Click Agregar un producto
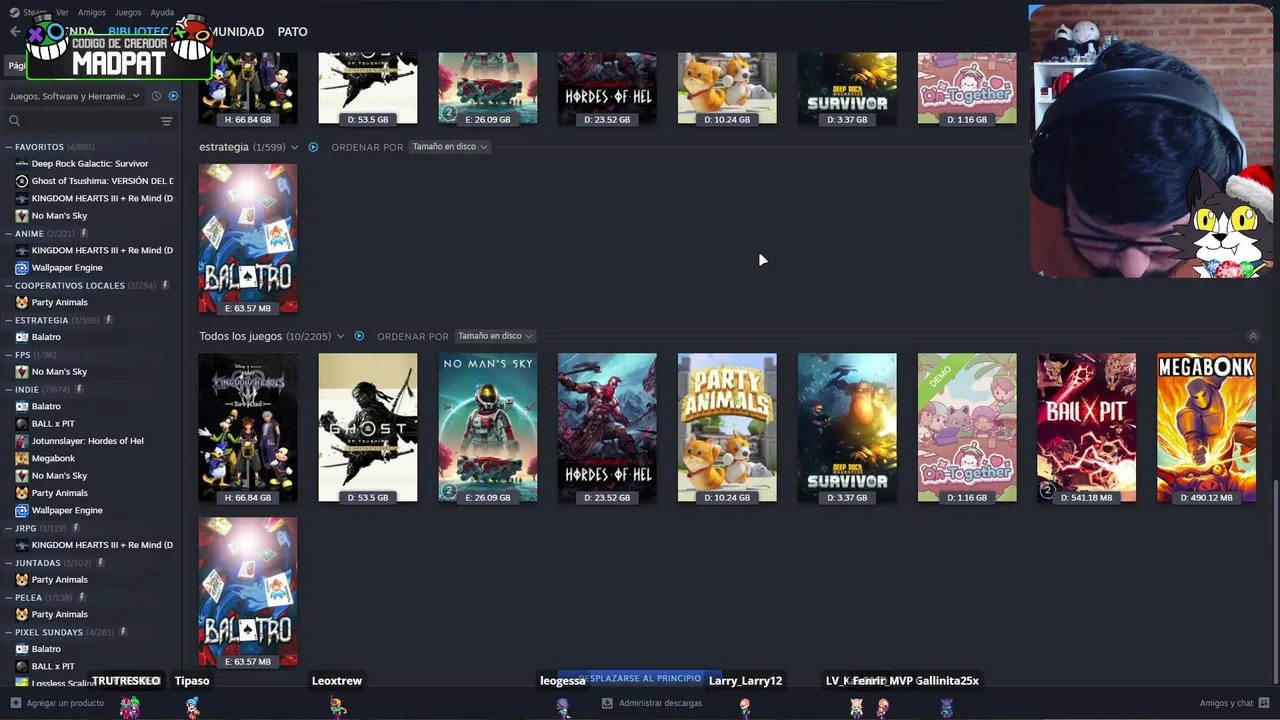 tap(65, 703)
